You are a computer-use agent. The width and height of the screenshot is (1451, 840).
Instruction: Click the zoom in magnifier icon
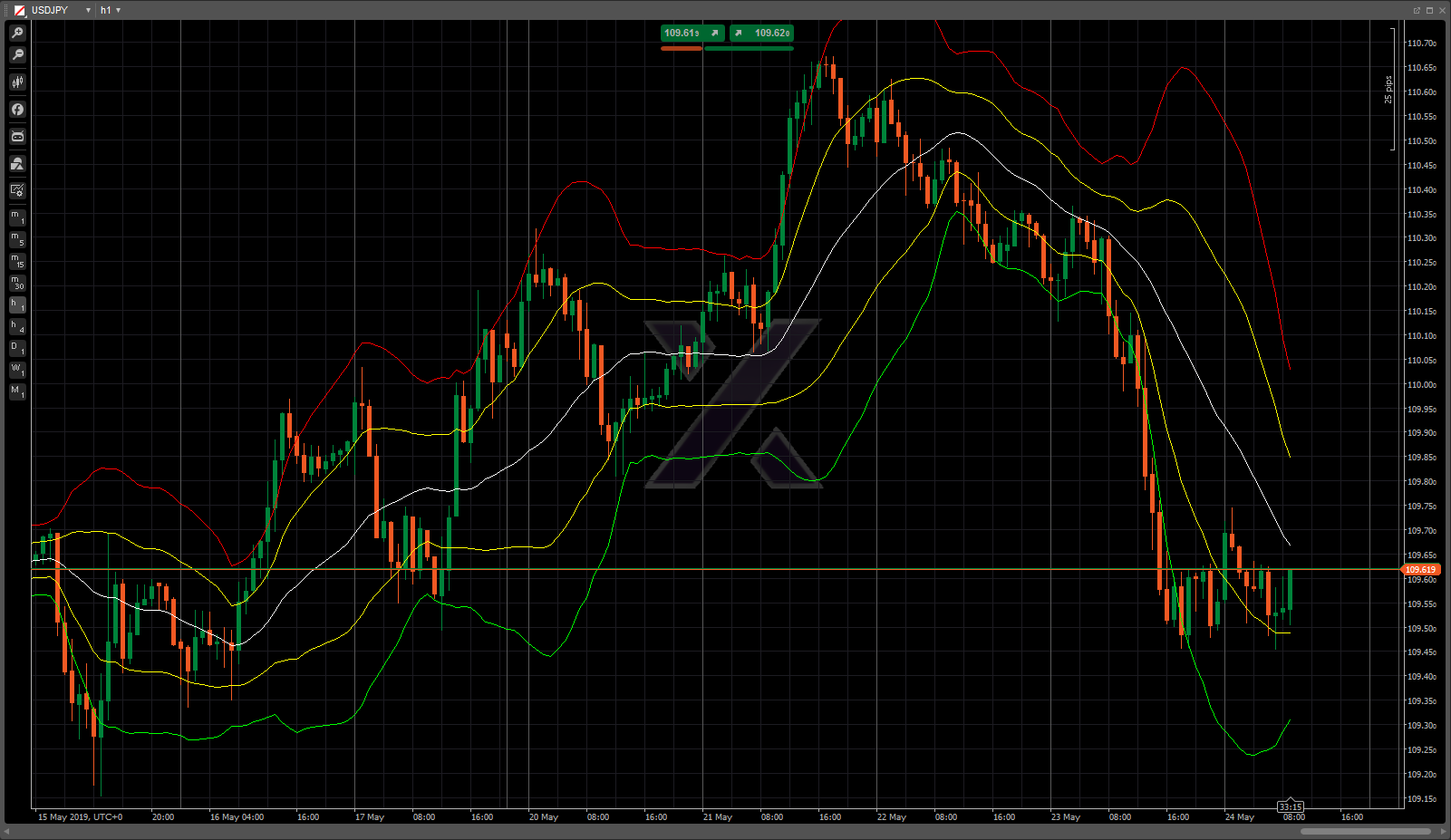17,33
